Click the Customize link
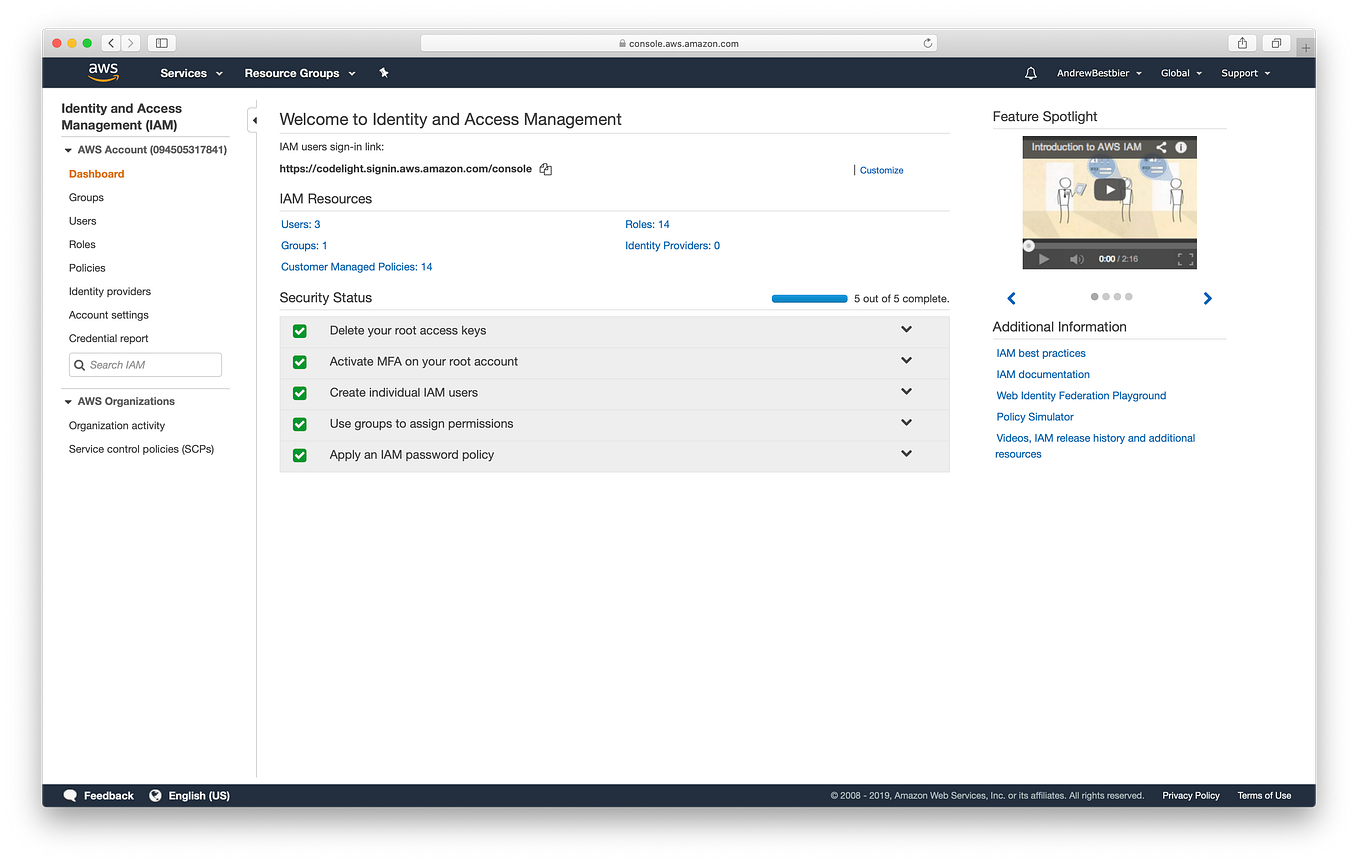 881,170
